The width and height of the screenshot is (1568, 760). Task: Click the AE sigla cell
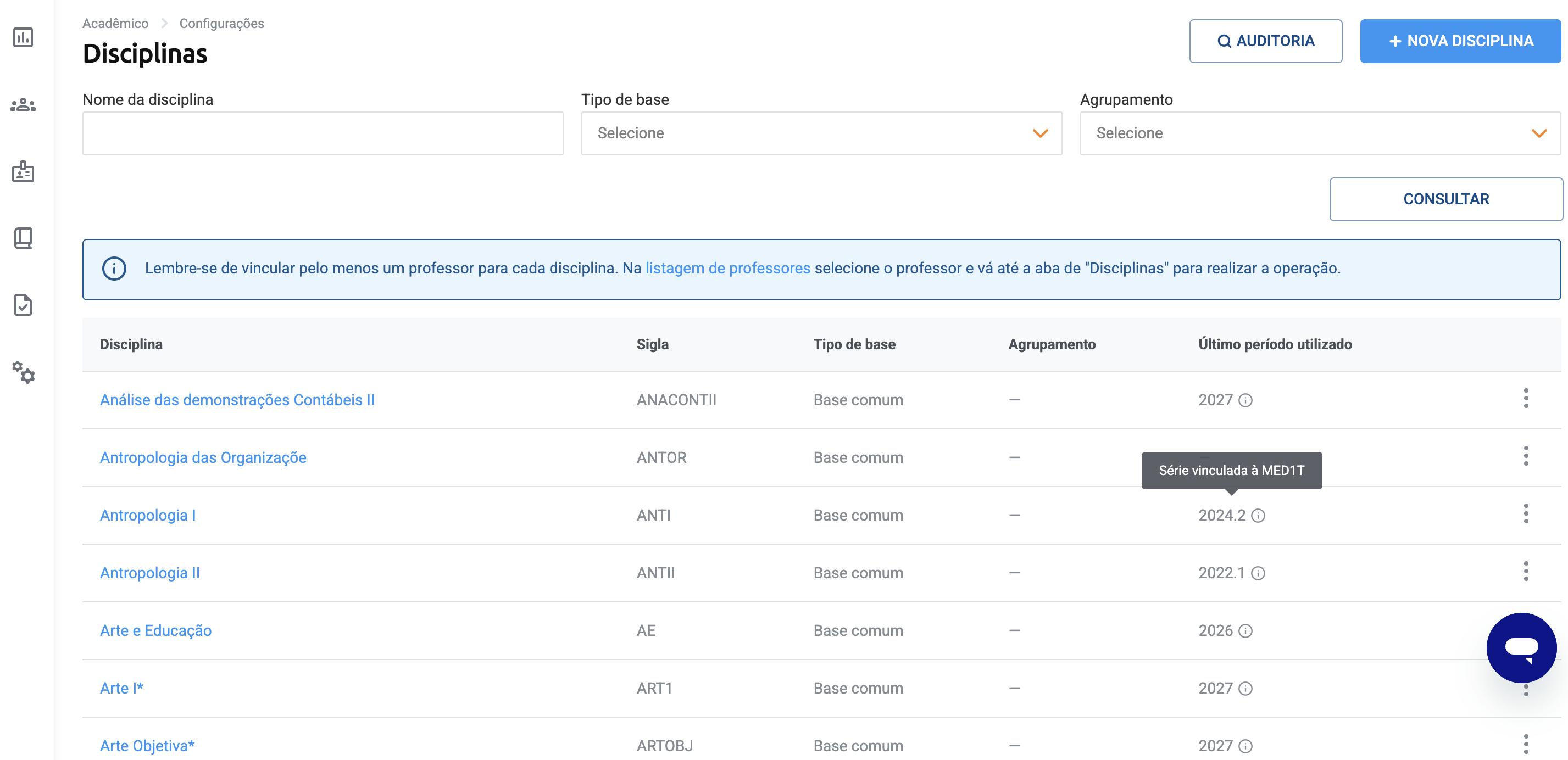pyautogui.click(x=646, y=631)
